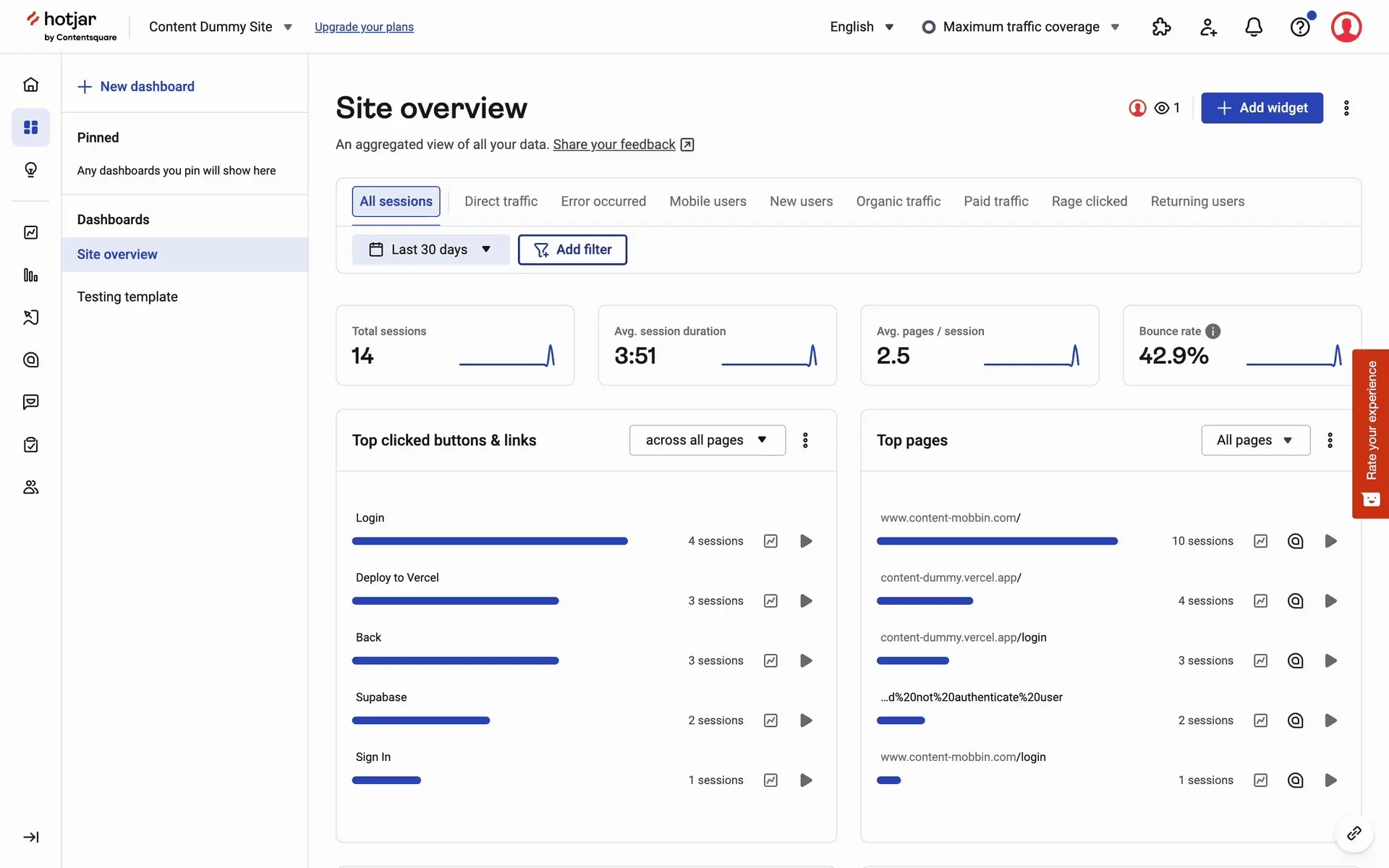Open the Upgrade your plans link
The height and width of the screenshot is (868, 1389).
tap(364, 27)
